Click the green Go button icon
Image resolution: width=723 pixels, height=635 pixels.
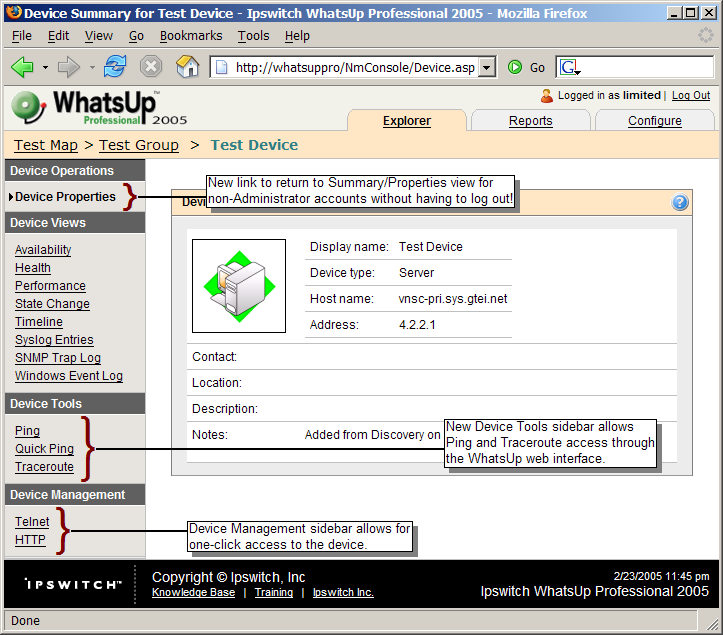[515, 67]
